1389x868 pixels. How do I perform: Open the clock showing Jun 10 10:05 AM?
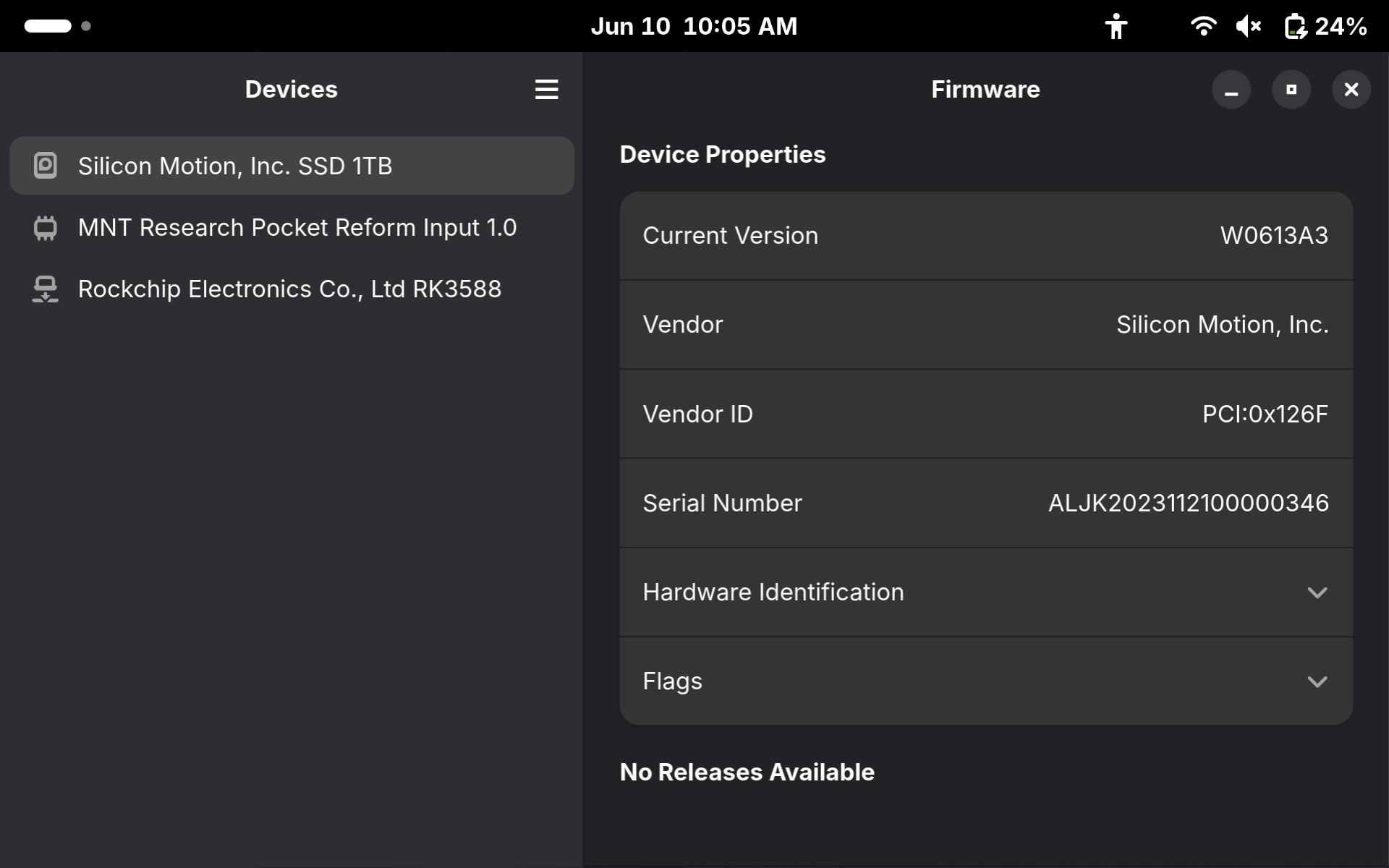694,26
